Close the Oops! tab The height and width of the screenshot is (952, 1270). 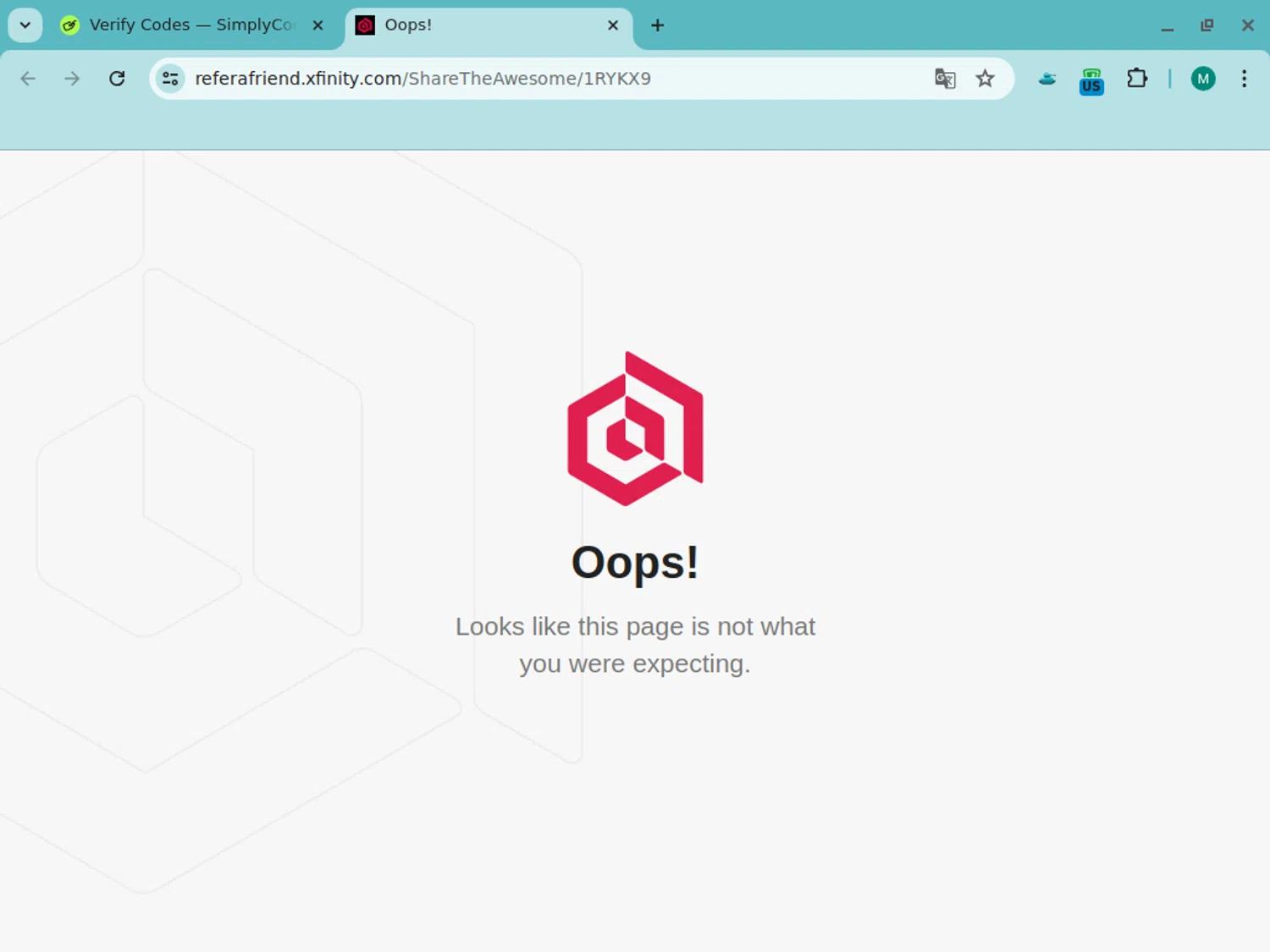click(x=613, y=25)
